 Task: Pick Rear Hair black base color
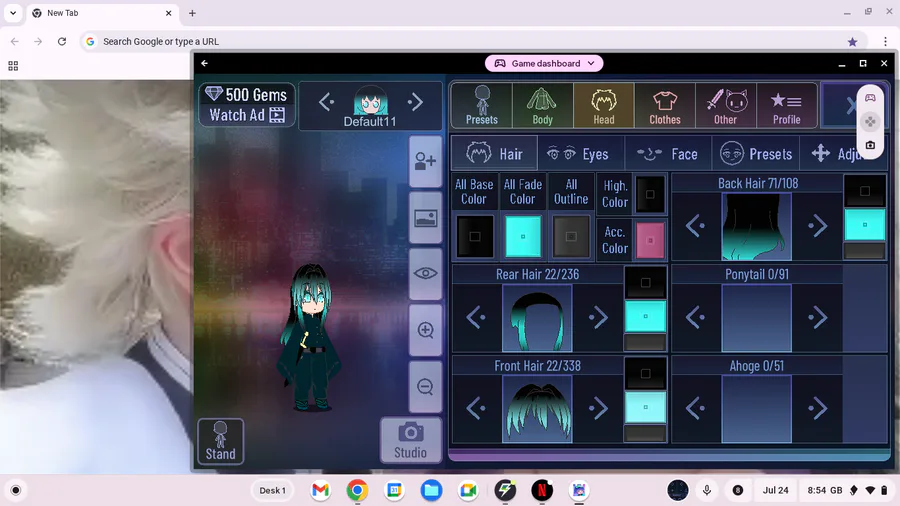(645, 282)
